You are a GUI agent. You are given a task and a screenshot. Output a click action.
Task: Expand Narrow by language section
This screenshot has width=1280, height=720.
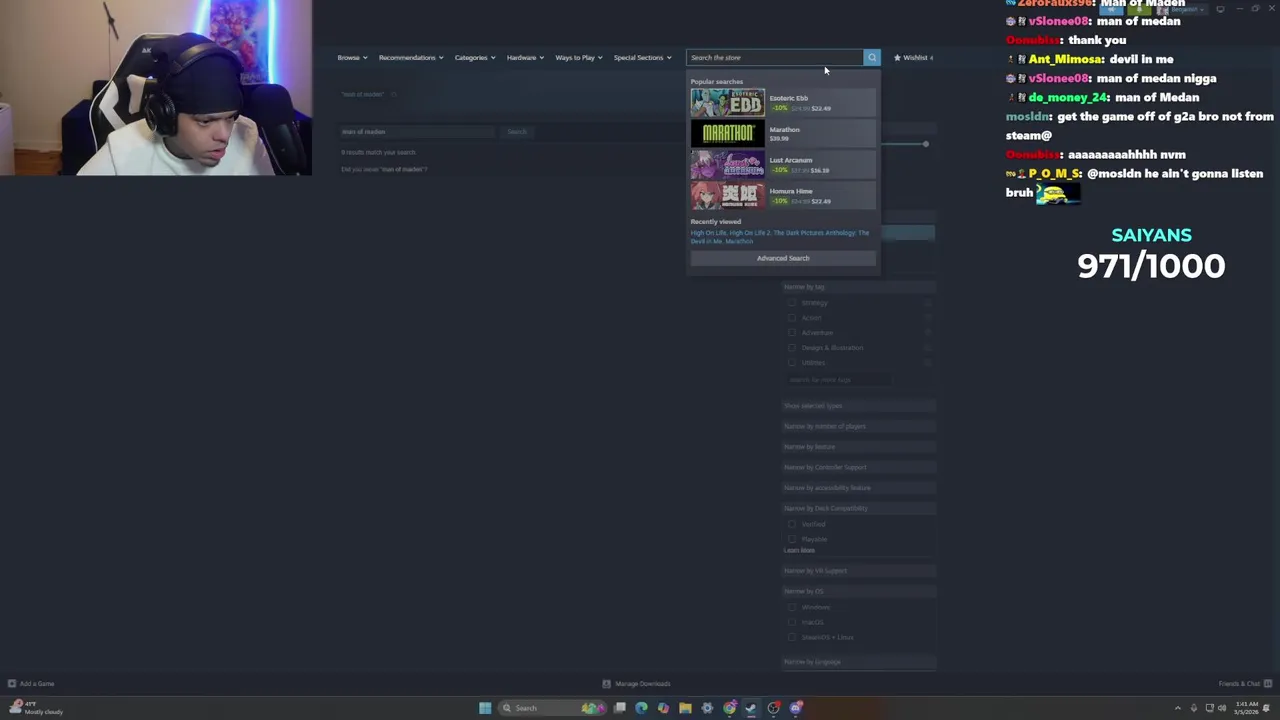tap(859, 662)
